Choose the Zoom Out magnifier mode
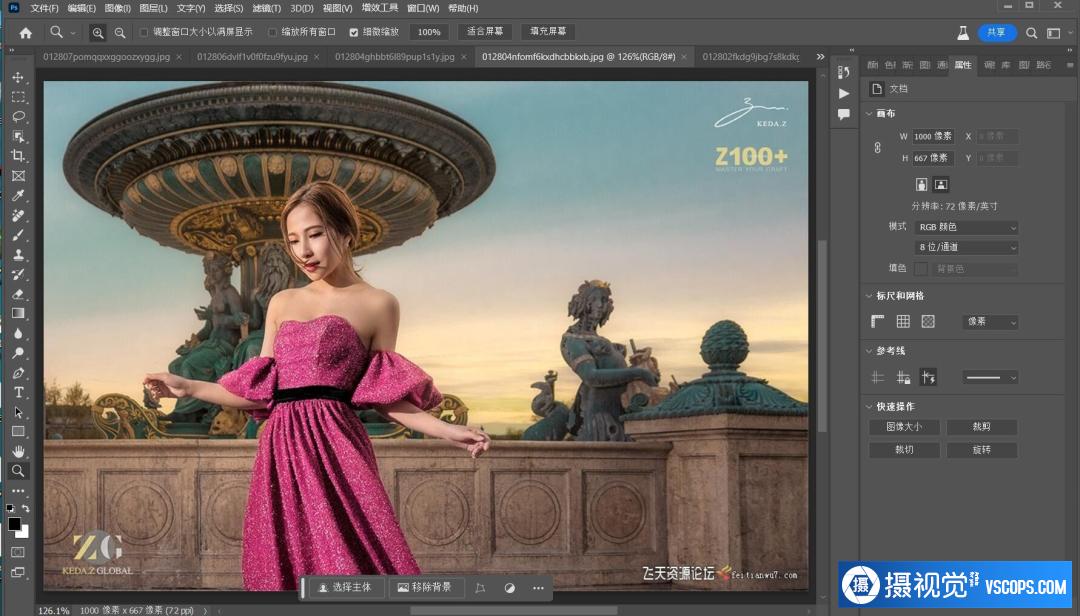Viewport: 1080px width, 616px height. click(120, 32)
